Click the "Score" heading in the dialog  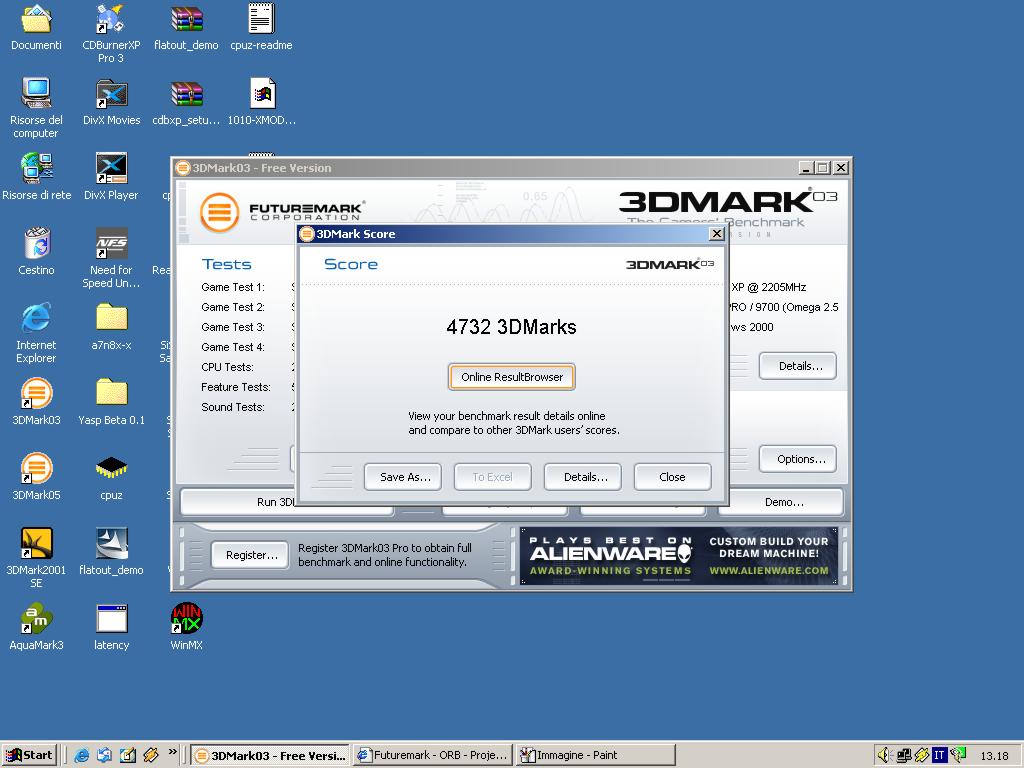click(x=351, y=264)
